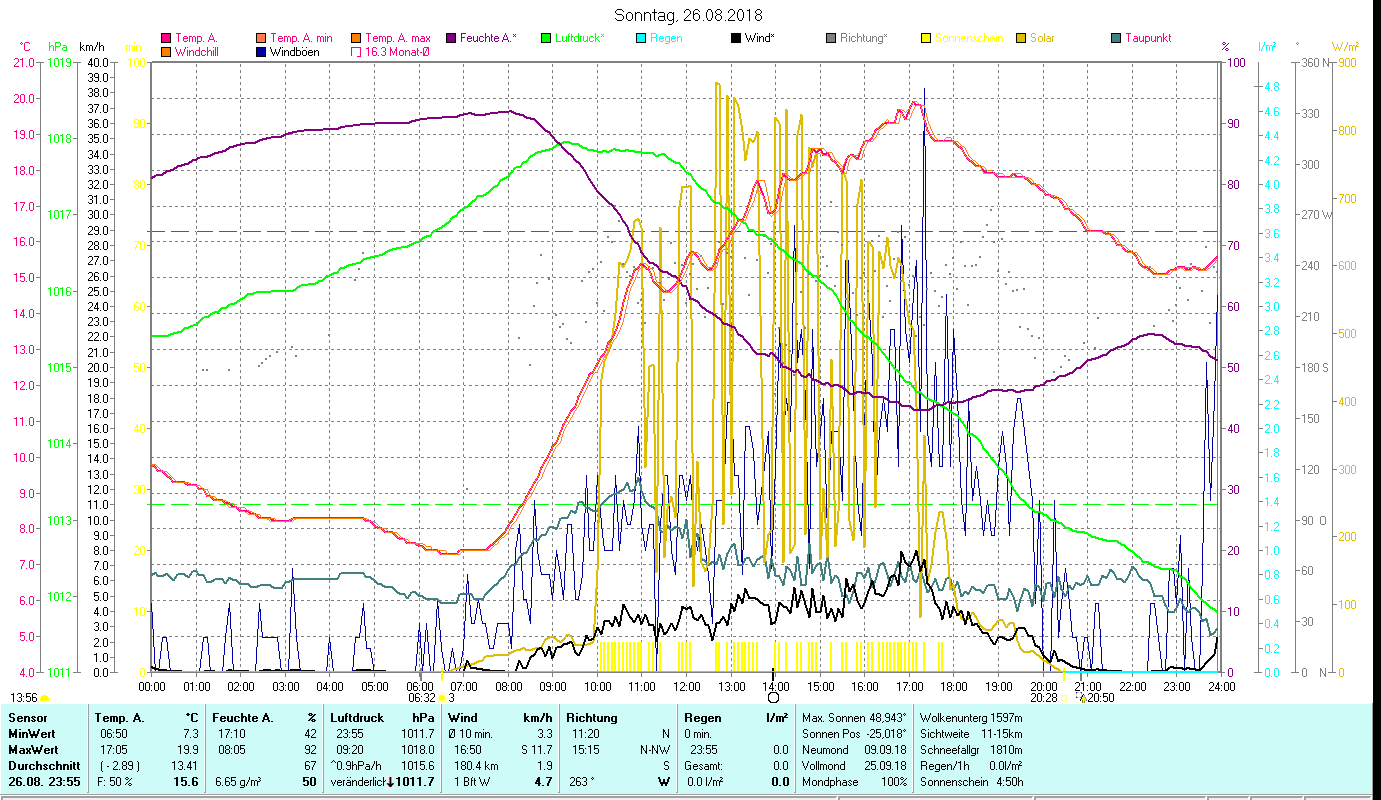The height and width of the screenshot is (800, 1381).
Task: Click the cyan Regen legend square
Action: 641,39
